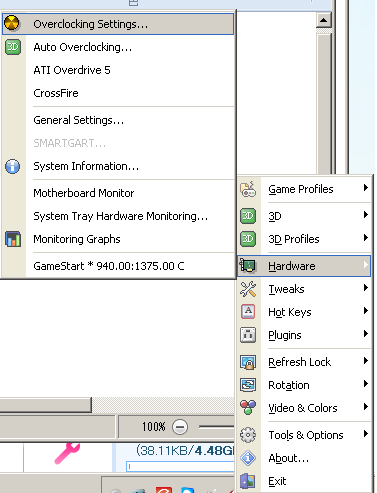377x493 pixels.
Task: Click the zoom out minus button
Action: point(180,427)
